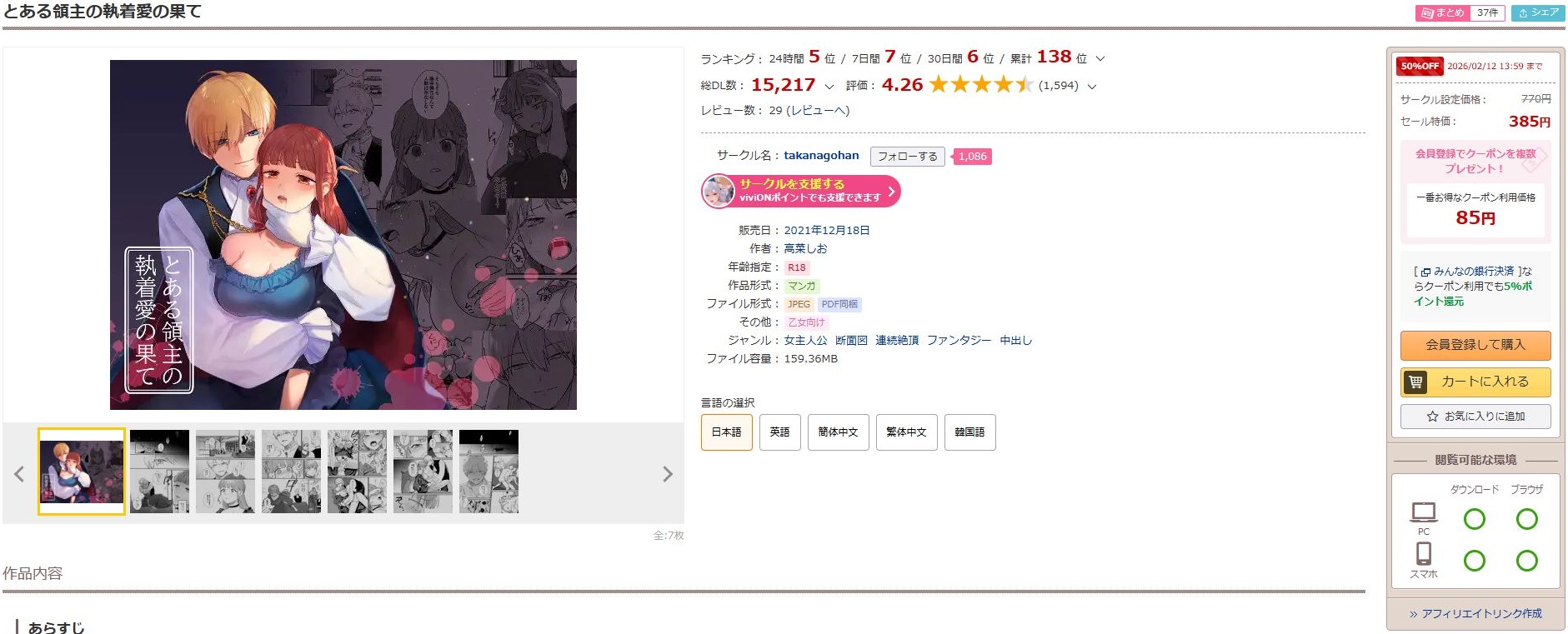Expand the ranking details chevron

pos(1100,59)
